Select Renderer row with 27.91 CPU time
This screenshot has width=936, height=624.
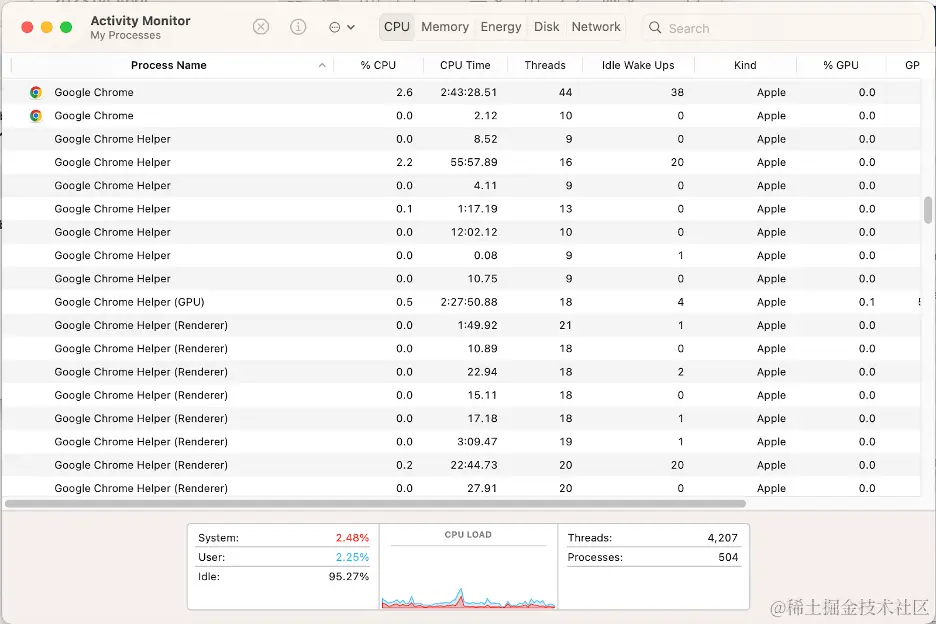(x=461, y=487)
